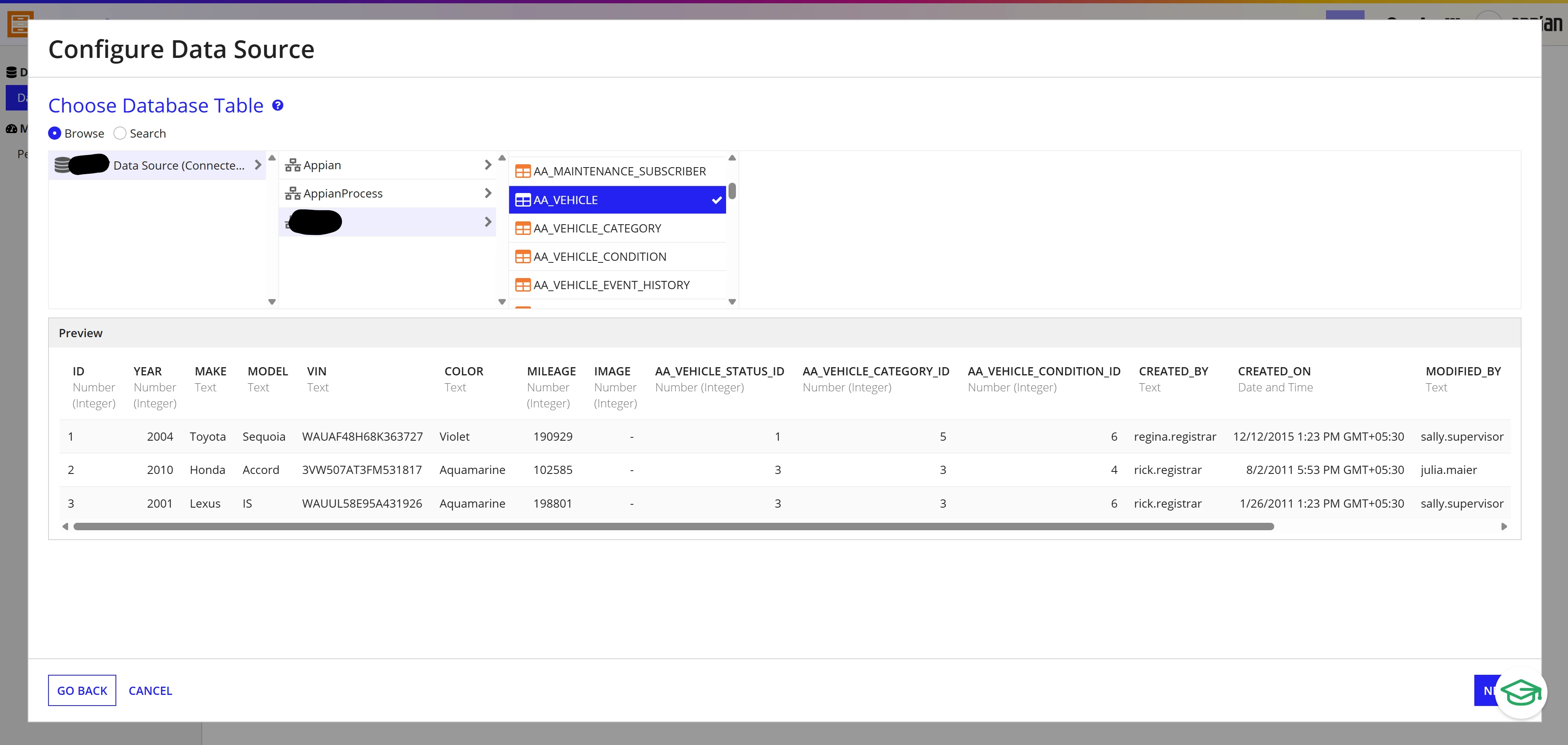Click the schema column down arrow
1568x745 pixels.
coord(502,301)
